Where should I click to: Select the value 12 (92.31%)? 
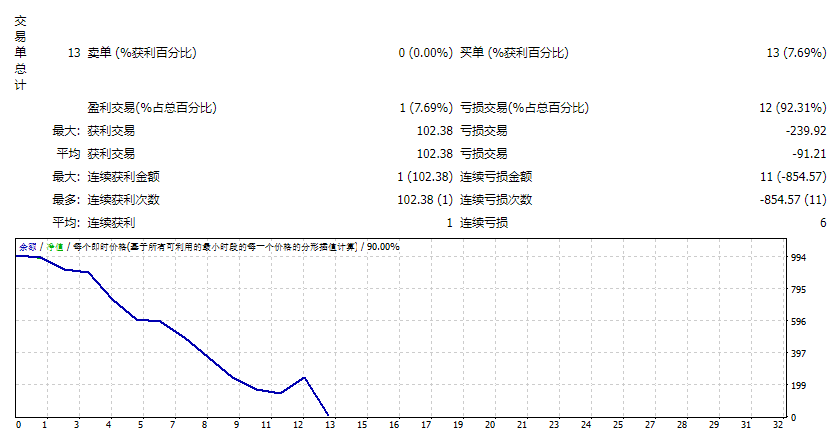click(793, 108)
